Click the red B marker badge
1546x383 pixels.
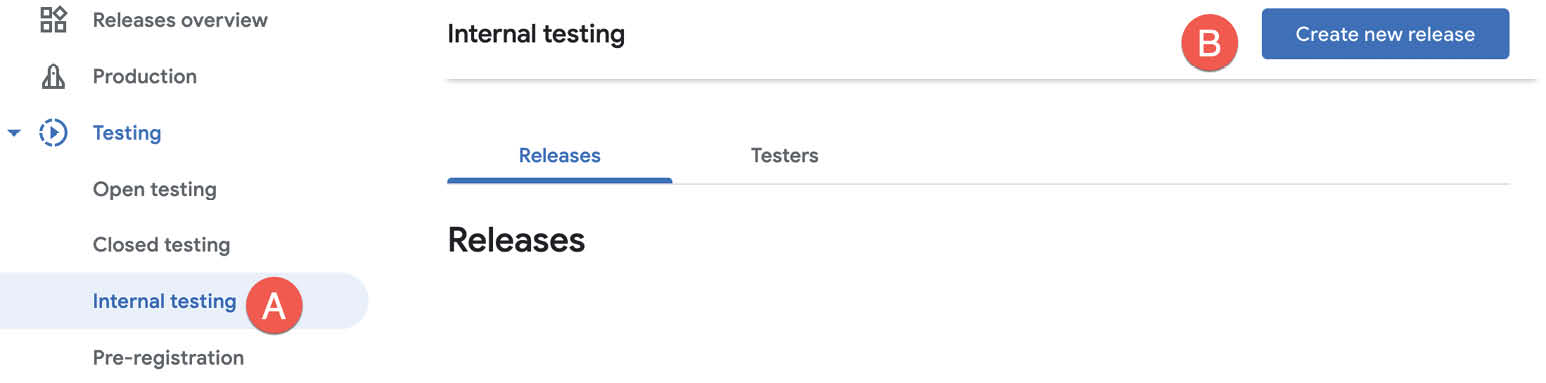coord(1210,44)
